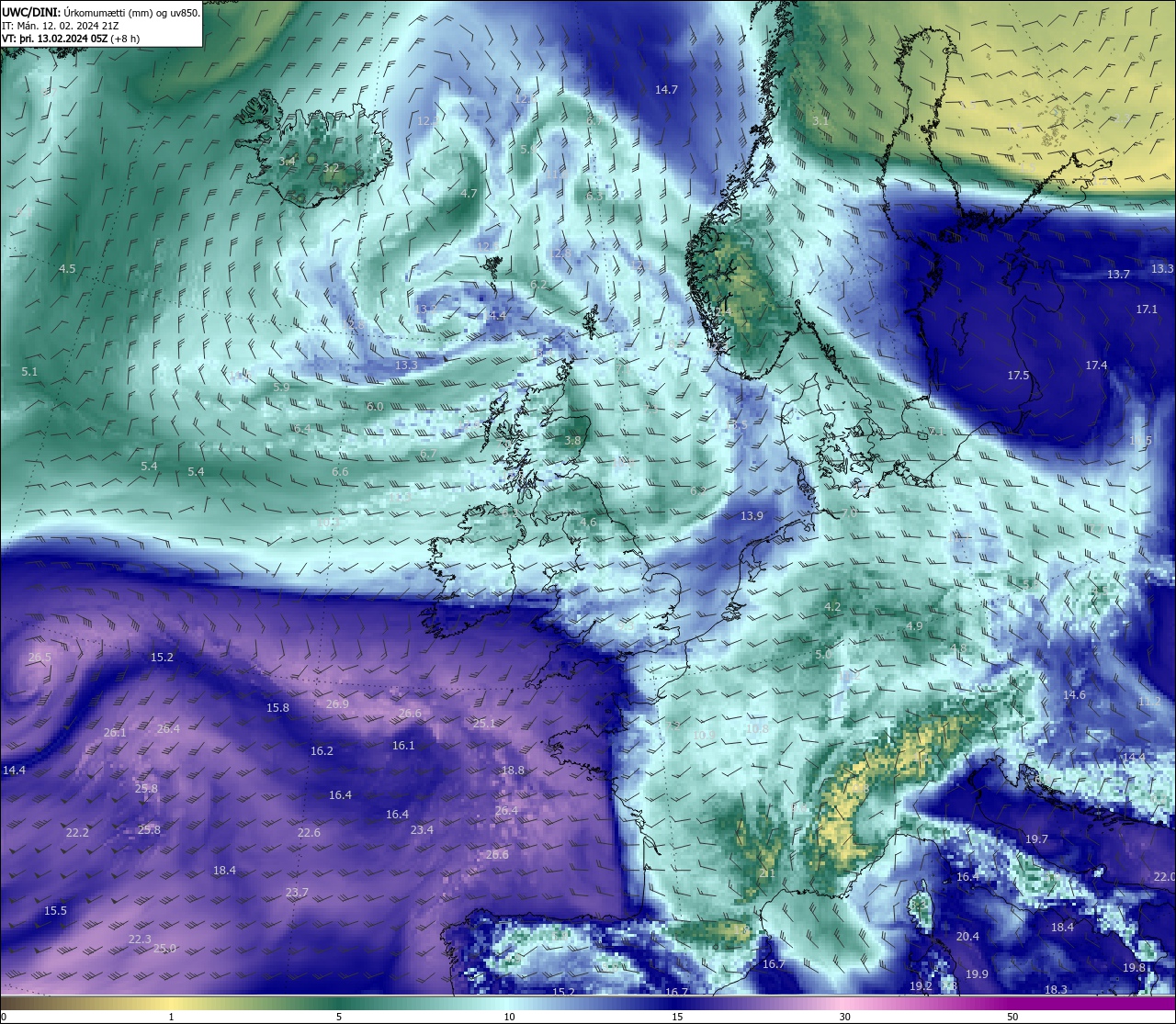
Task: Click the 15 tick on the color scale
Action: pos(676,1017)
